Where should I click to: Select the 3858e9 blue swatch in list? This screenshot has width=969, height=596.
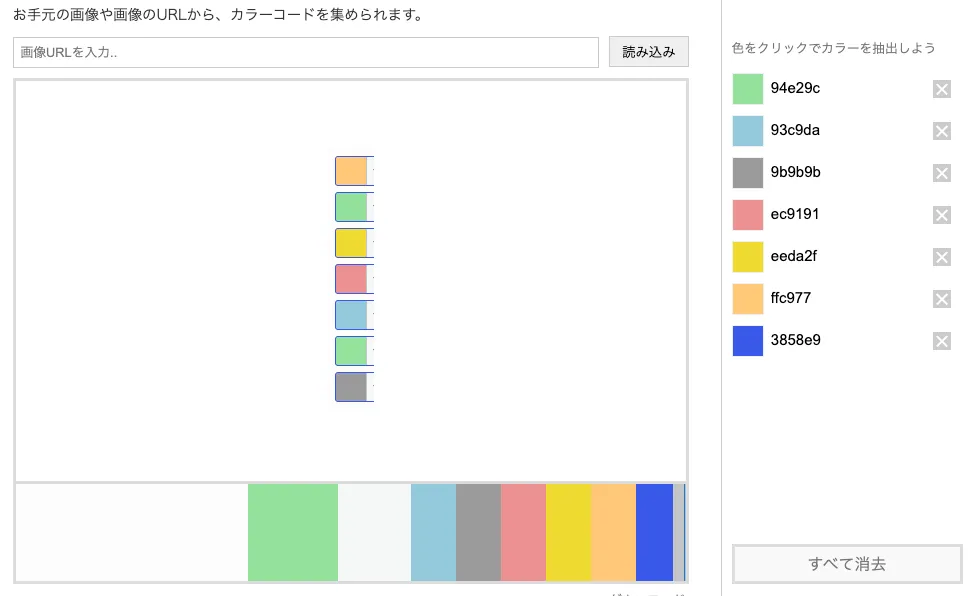click(x=748, y=341)
